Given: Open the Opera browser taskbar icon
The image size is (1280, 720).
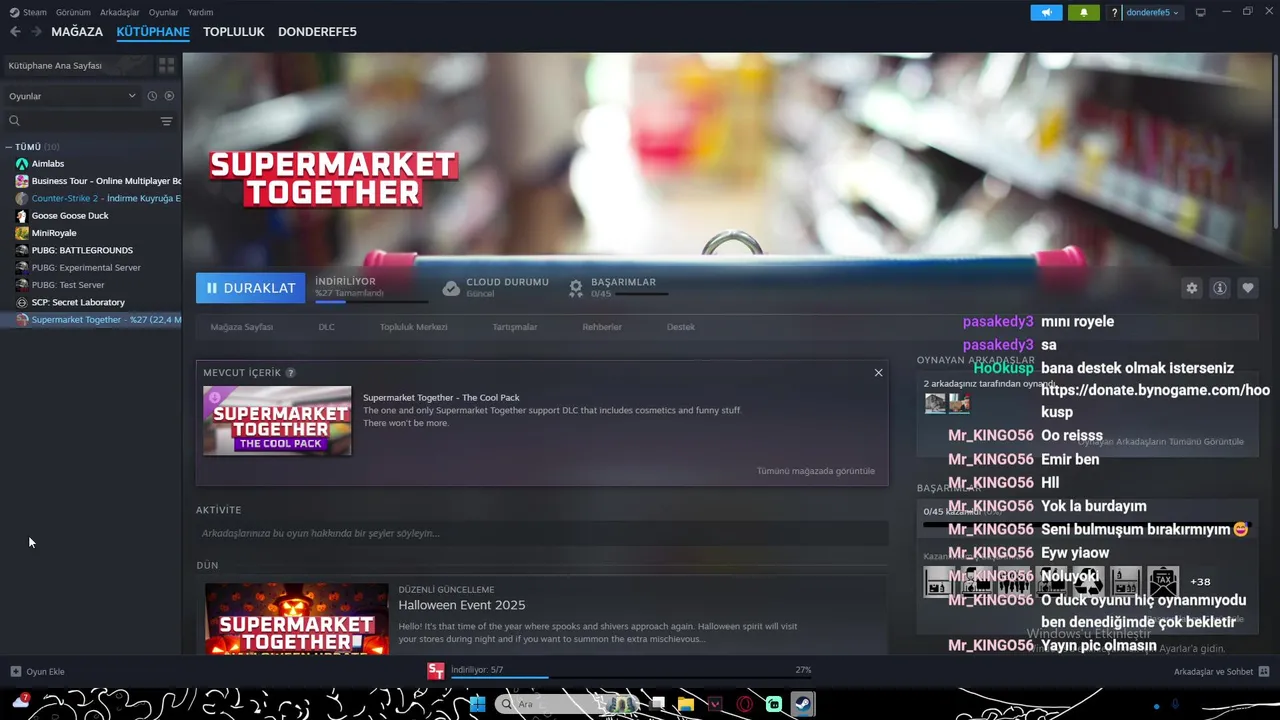Looking at the screenshot, I should (x=744, y=704).
